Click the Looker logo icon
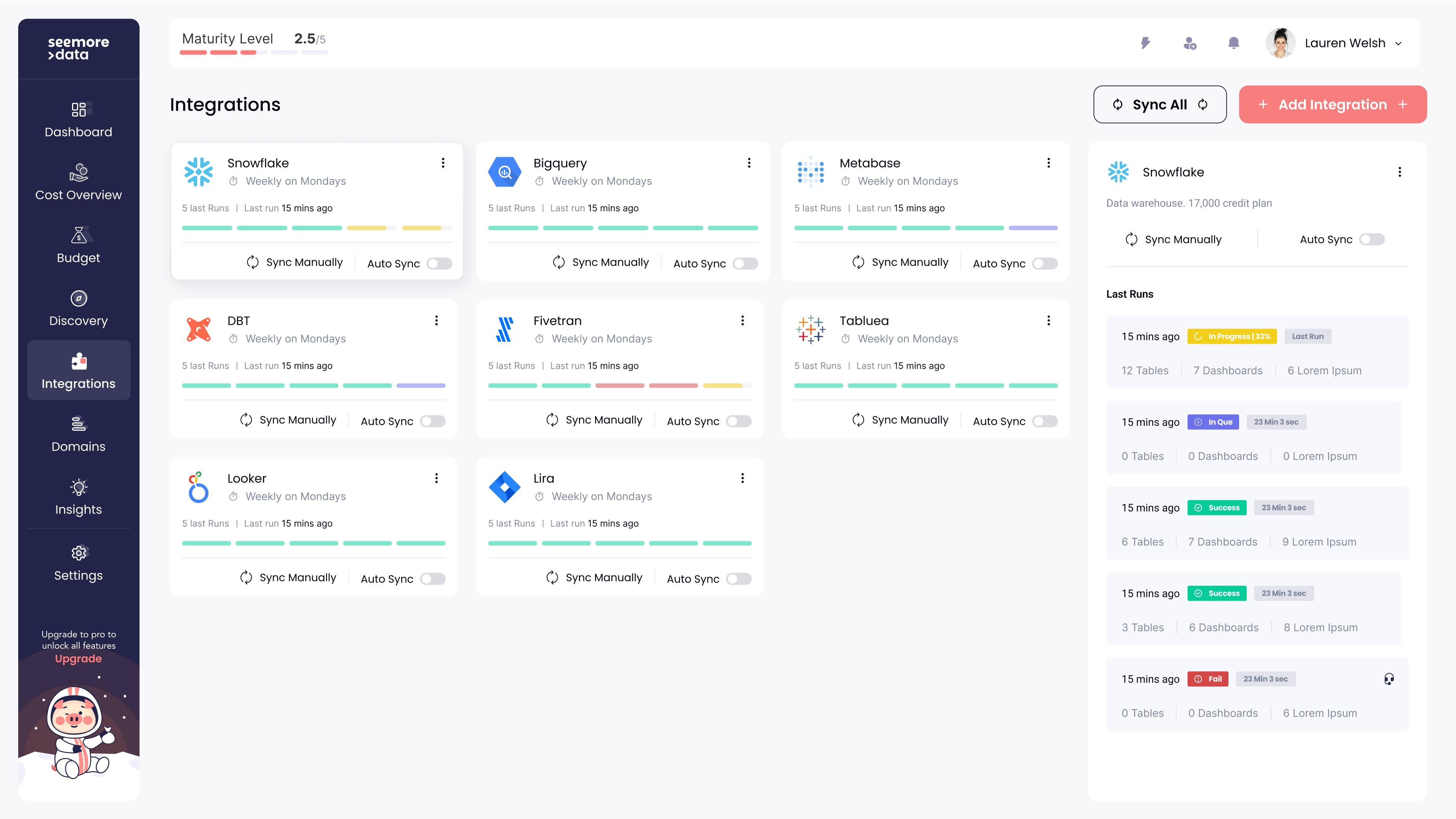 pyautogui.click(x=198, y=487)
